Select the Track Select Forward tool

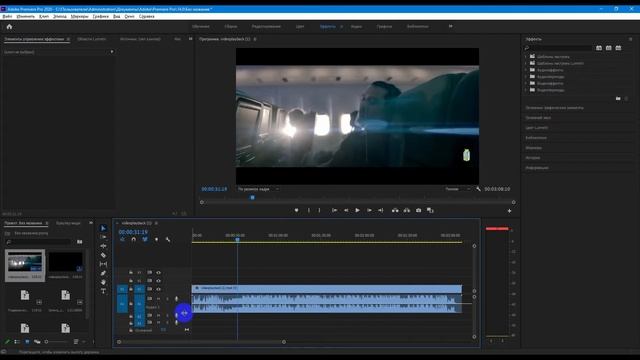click(103, 237)
